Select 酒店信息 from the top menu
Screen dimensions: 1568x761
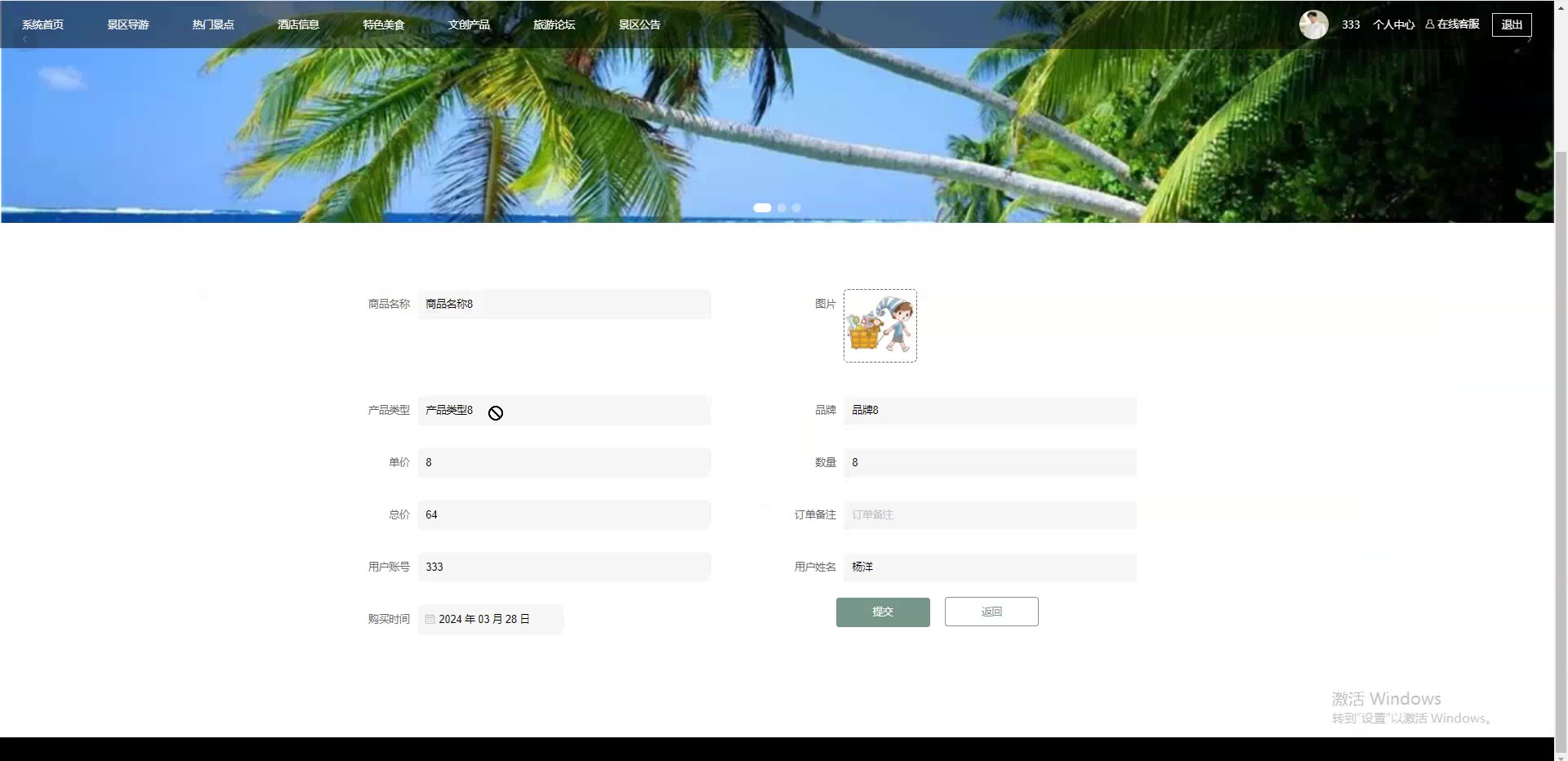[x=298, y=24]
